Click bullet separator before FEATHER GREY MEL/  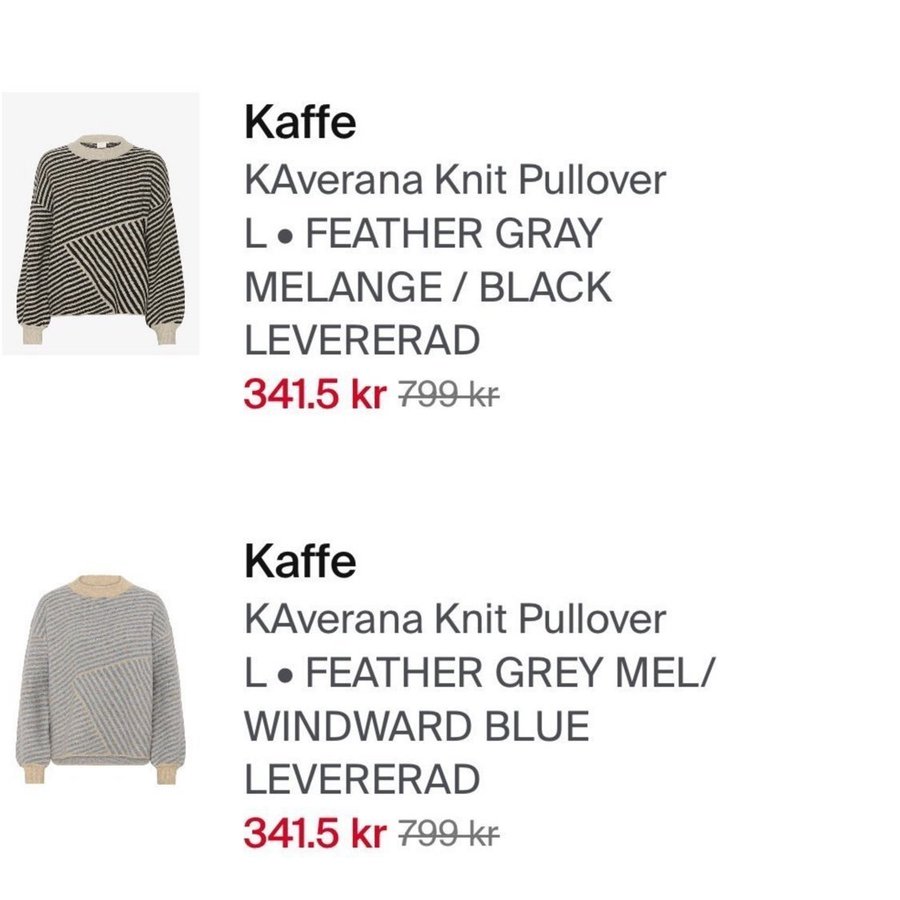click(284, 675)
